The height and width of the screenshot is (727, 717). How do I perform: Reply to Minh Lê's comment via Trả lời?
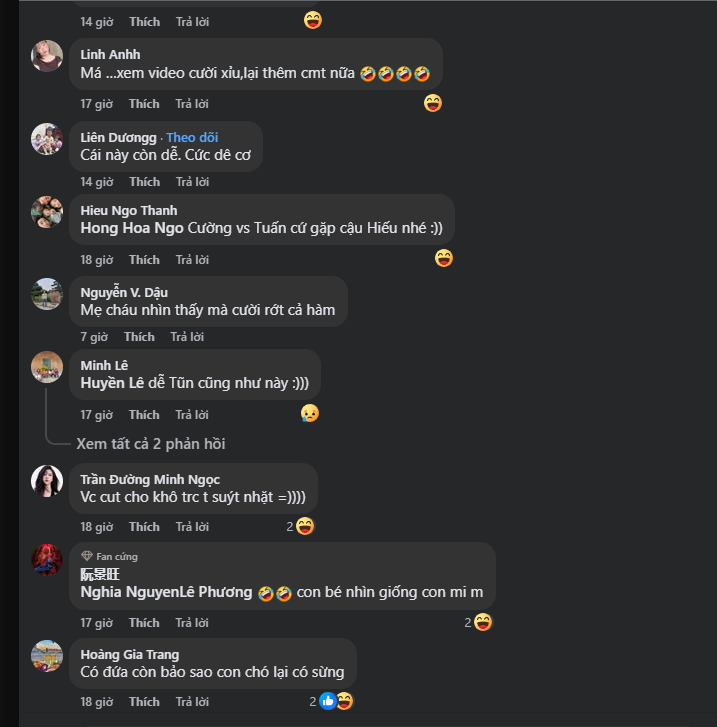pyautogui.click(x=192, y=414)
